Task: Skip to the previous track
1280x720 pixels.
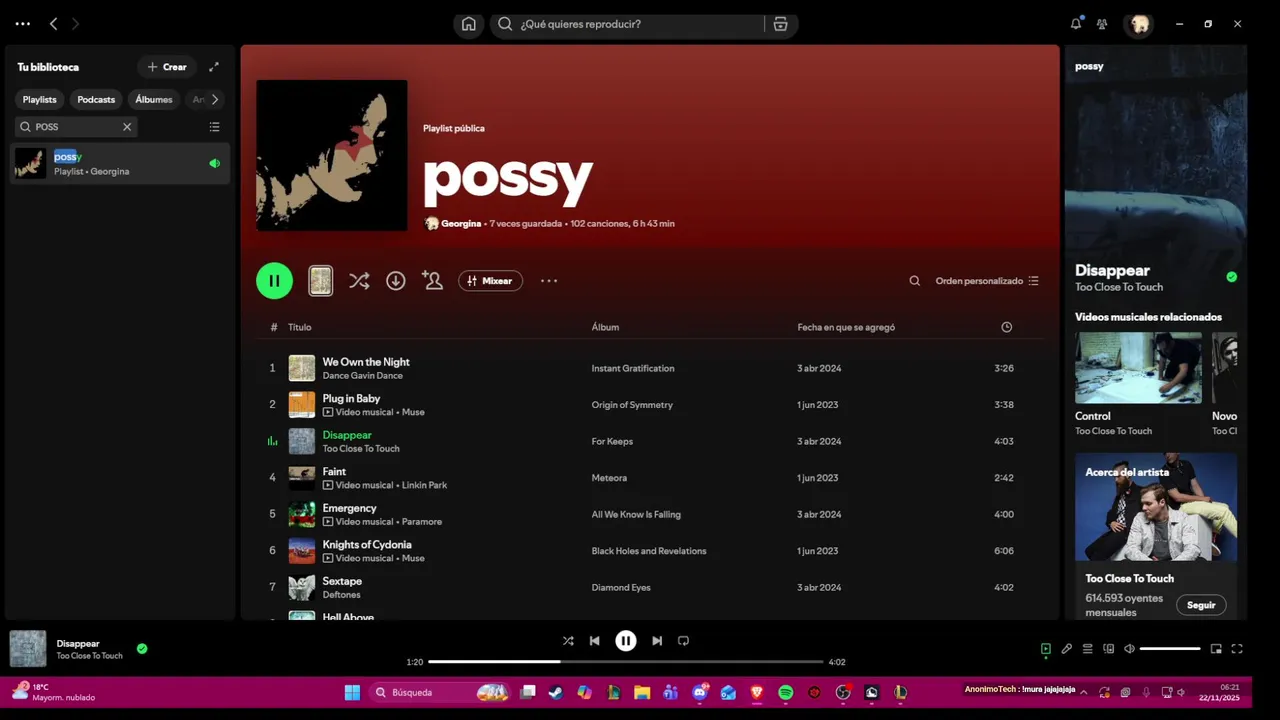Action: click(595, 641)
